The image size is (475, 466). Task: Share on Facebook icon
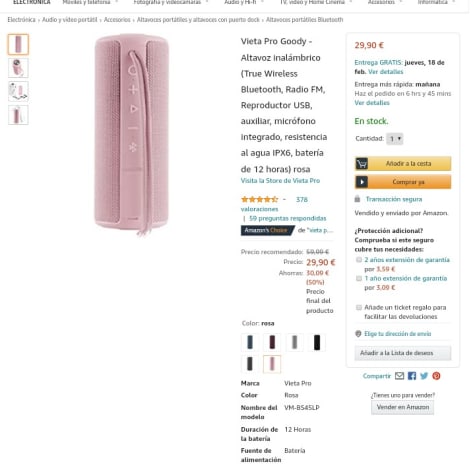412,376
